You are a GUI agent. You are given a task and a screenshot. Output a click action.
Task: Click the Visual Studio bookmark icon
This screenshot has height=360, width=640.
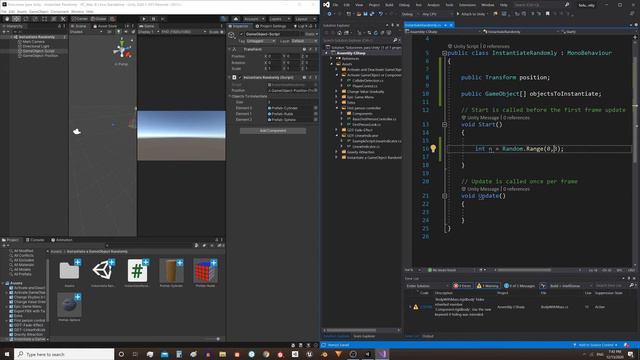(547, 14)
